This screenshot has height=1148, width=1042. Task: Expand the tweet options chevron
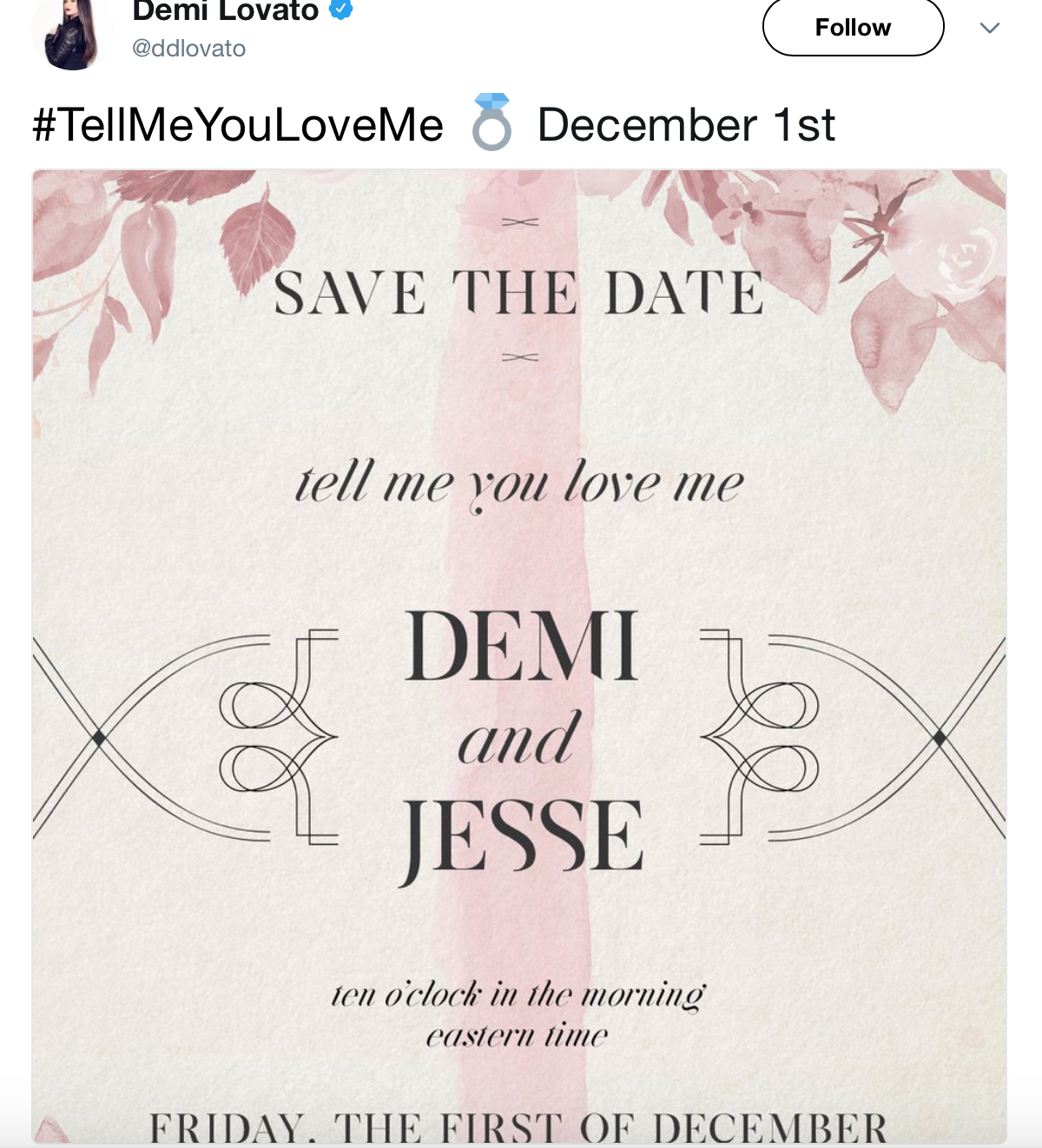[x=989, y=28]
